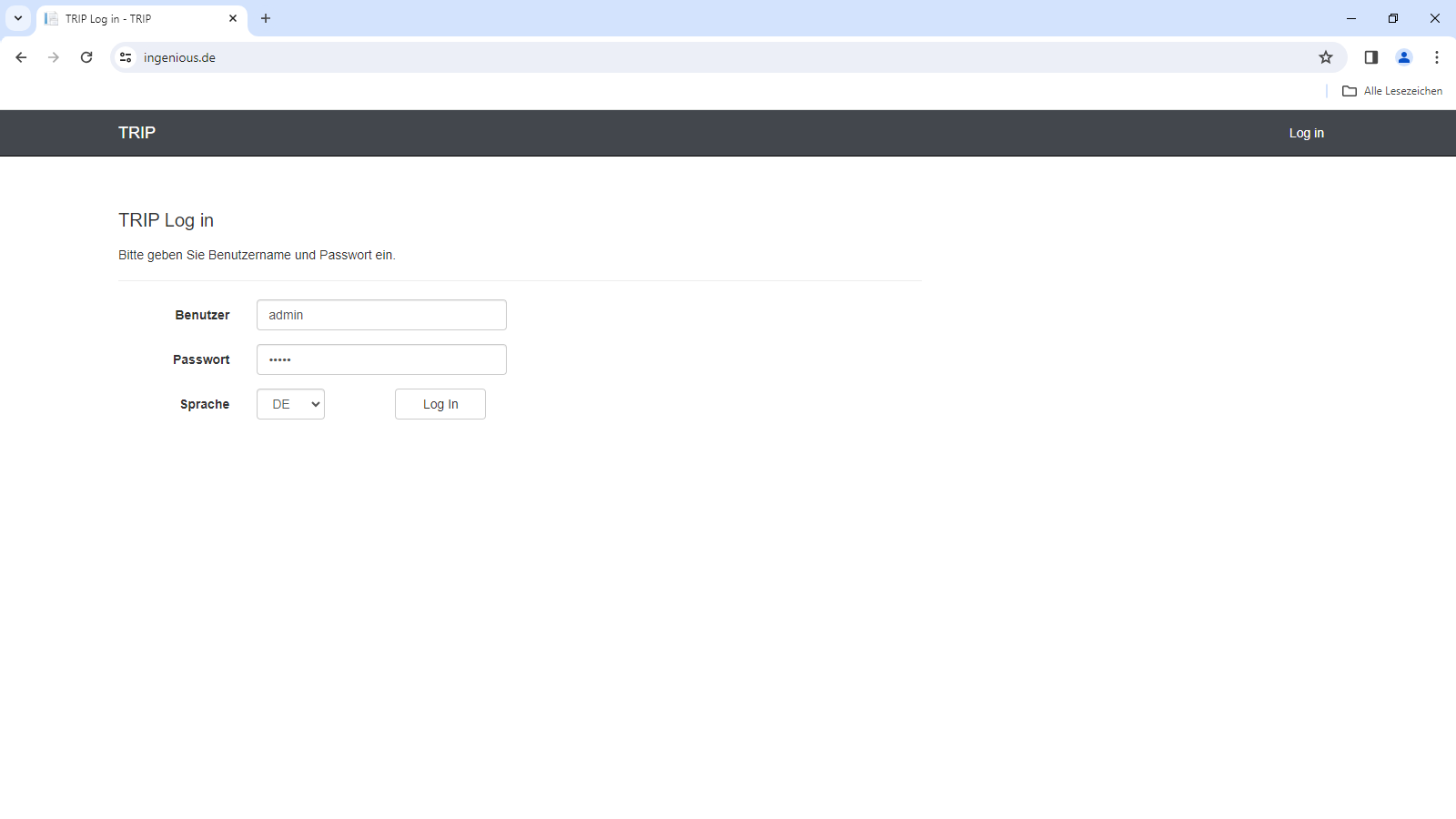Screen dimensions: 1456x819
Task: Close the TRIP Log in tab
Action: click(x=233, y=18)
